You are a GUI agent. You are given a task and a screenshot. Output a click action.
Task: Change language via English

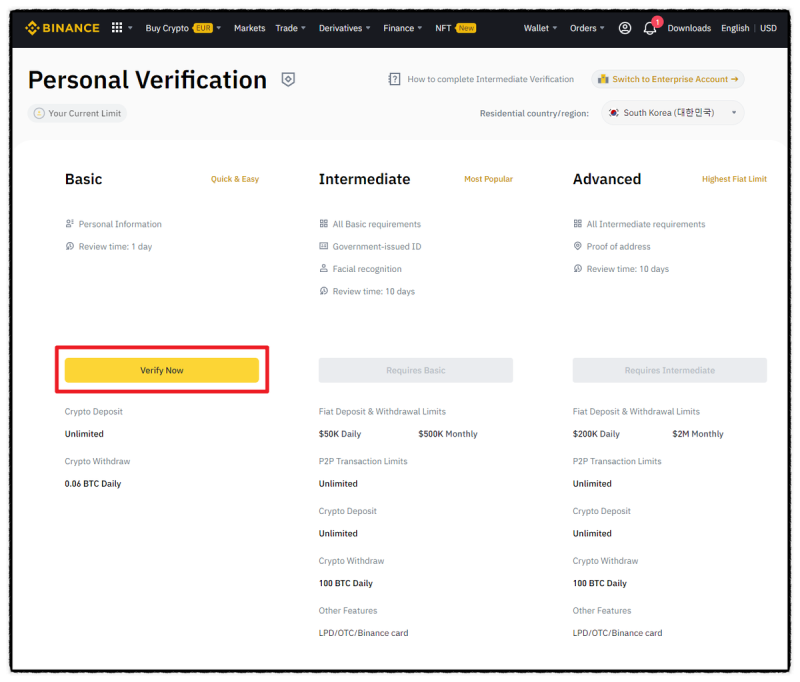735,28
